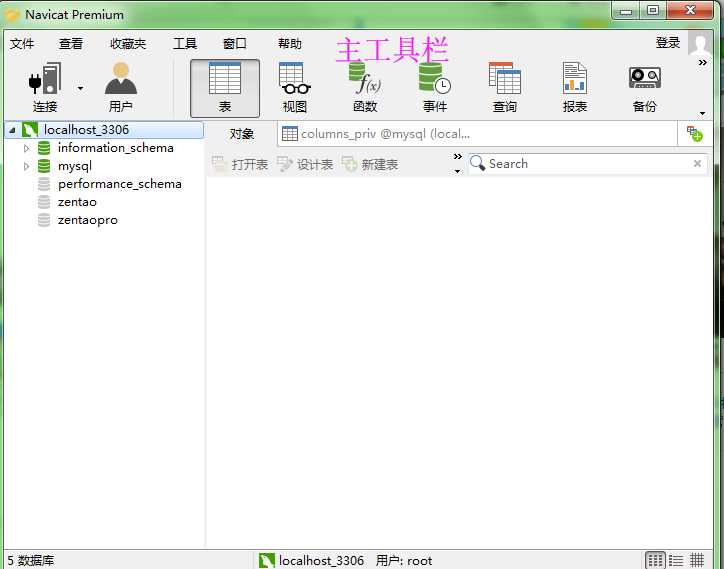The image size is (724, 569).
Task: Open the 视图 views section
Action: [x=295, y=88]
